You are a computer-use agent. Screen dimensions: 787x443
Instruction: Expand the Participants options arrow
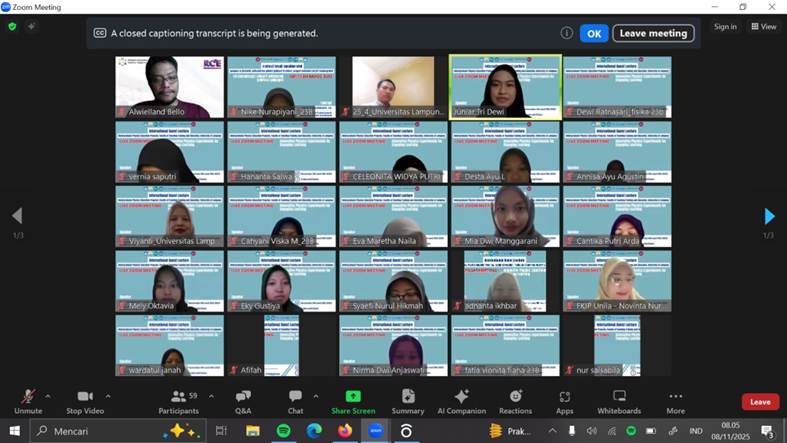209,395
